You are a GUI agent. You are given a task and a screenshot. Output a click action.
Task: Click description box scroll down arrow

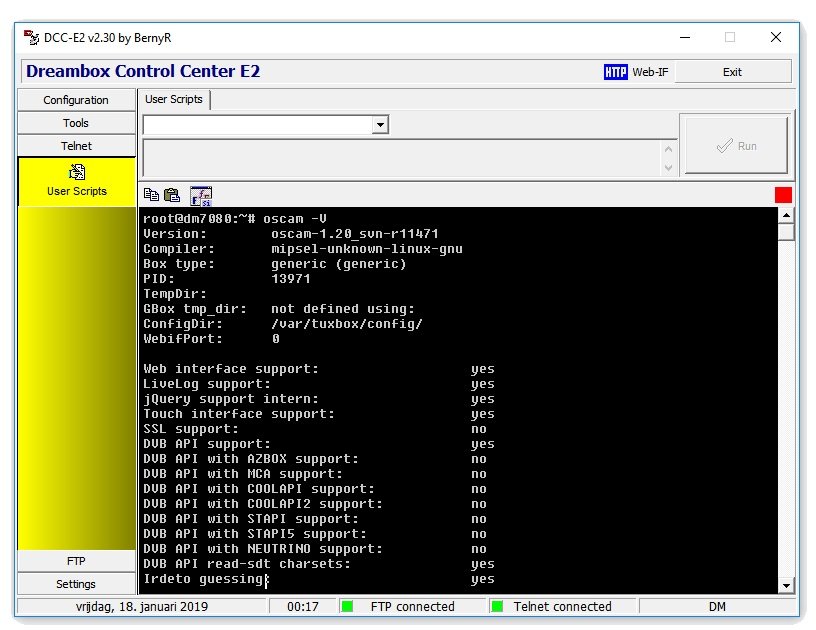(669, 168)
